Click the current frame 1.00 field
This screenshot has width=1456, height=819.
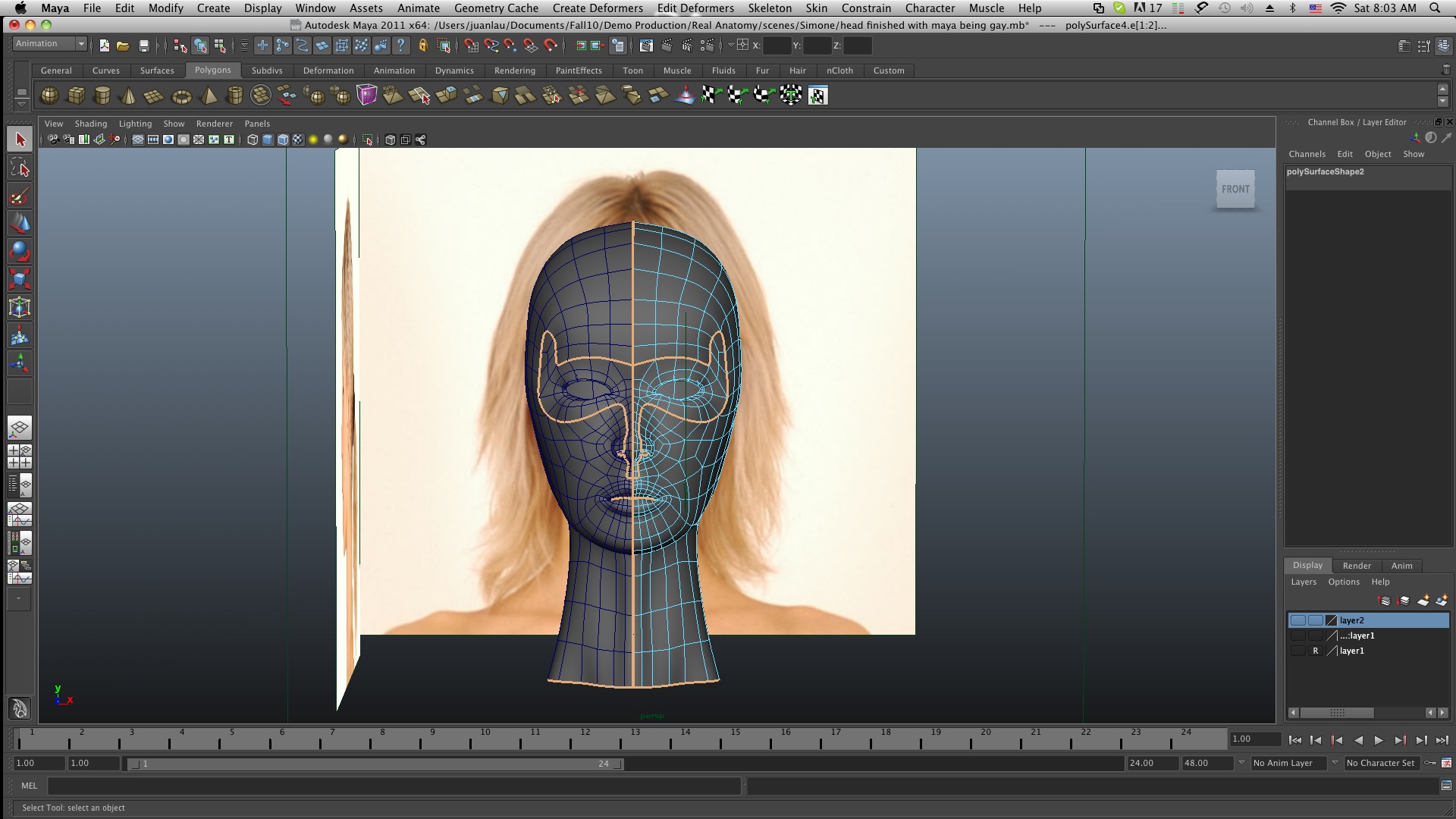(1256, 739)
